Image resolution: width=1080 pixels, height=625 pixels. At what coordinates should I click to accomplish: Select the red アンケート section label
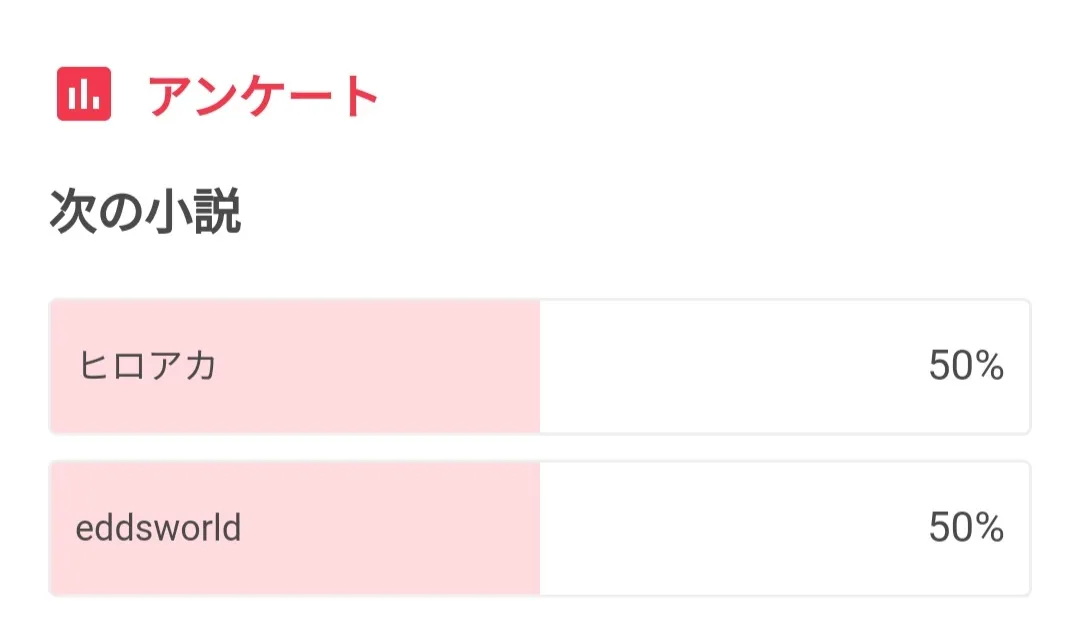[264, 97]
